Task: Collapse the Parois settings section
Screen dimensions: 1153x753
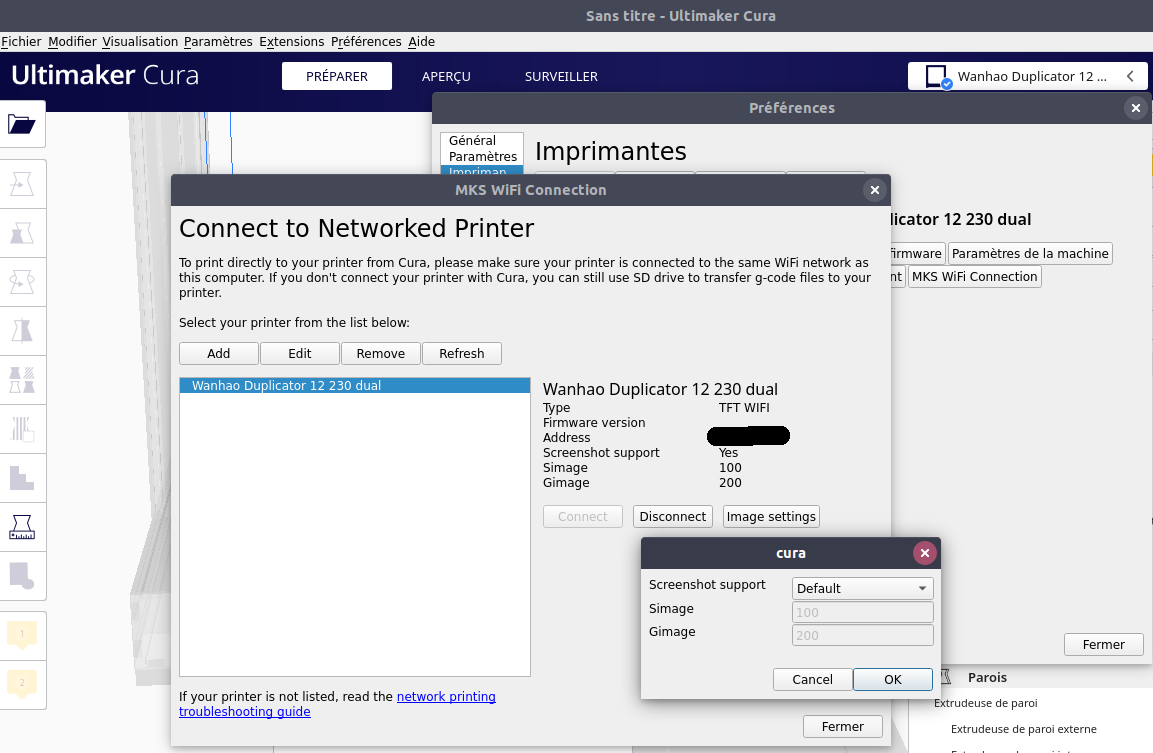Action: pyautogui.click(x=987, y=677)
